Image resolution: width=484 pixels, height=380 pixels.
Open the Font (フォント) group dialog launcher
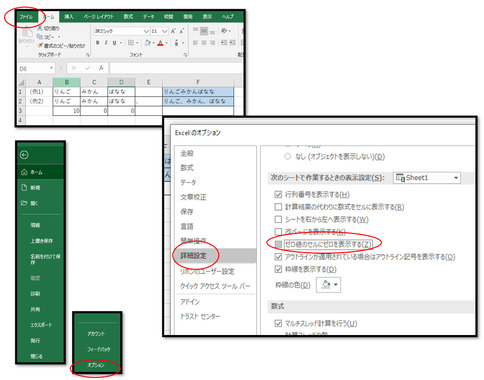185,55
